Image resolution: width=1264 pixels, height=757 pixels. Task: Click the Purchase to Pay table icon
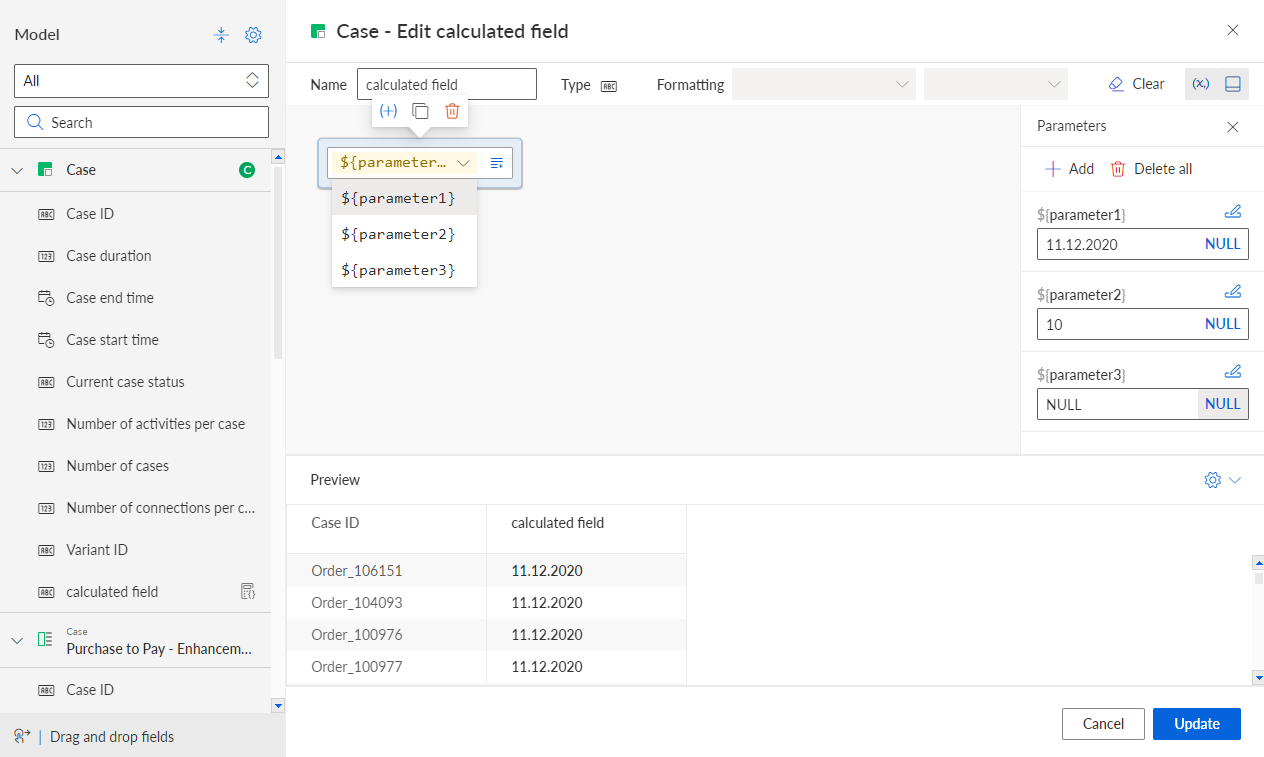pyautogui.click(x=45, y=640)
